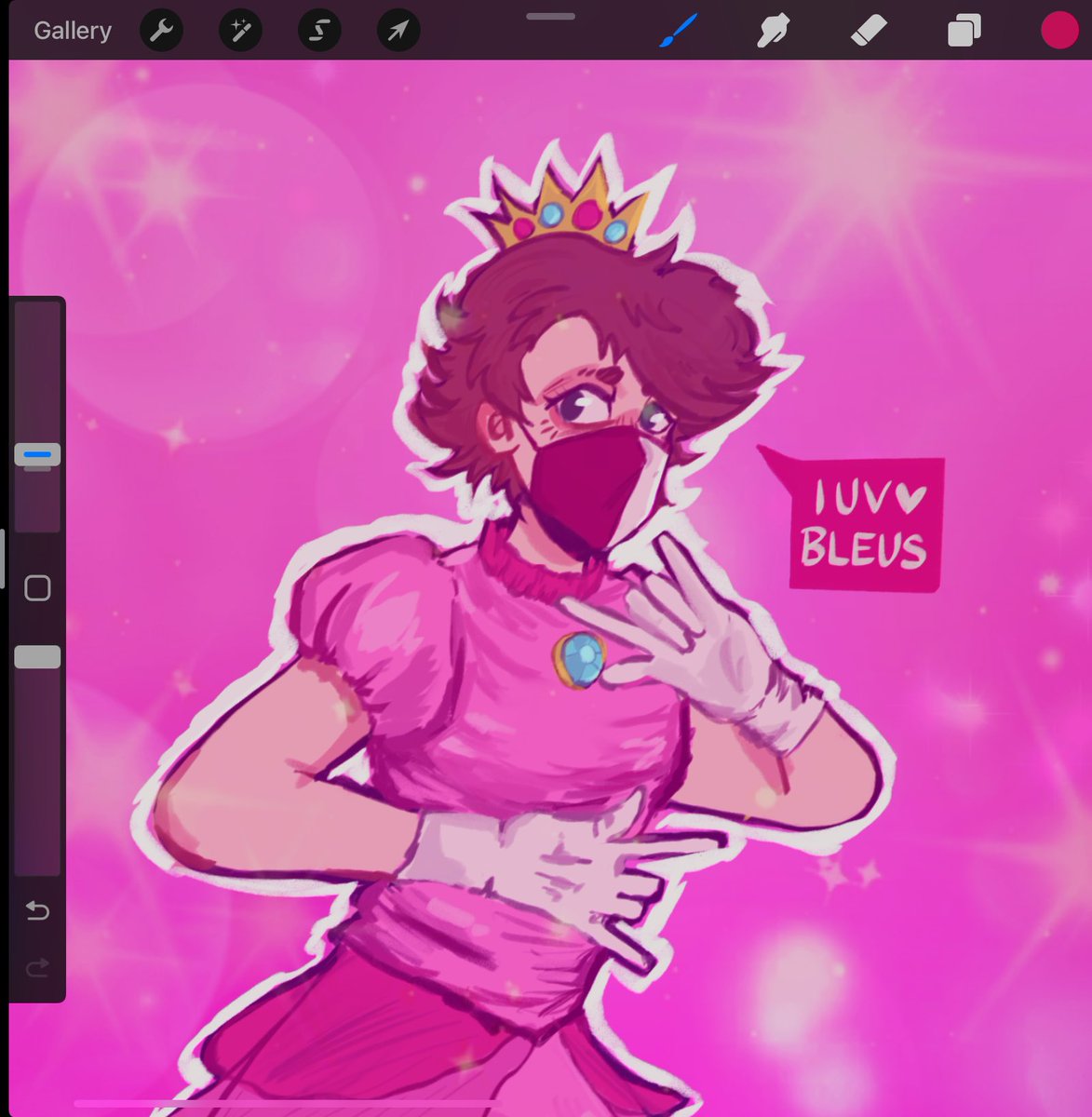Open the Layers panel
Screen dimensions: 1092x1117
point(964,32)
